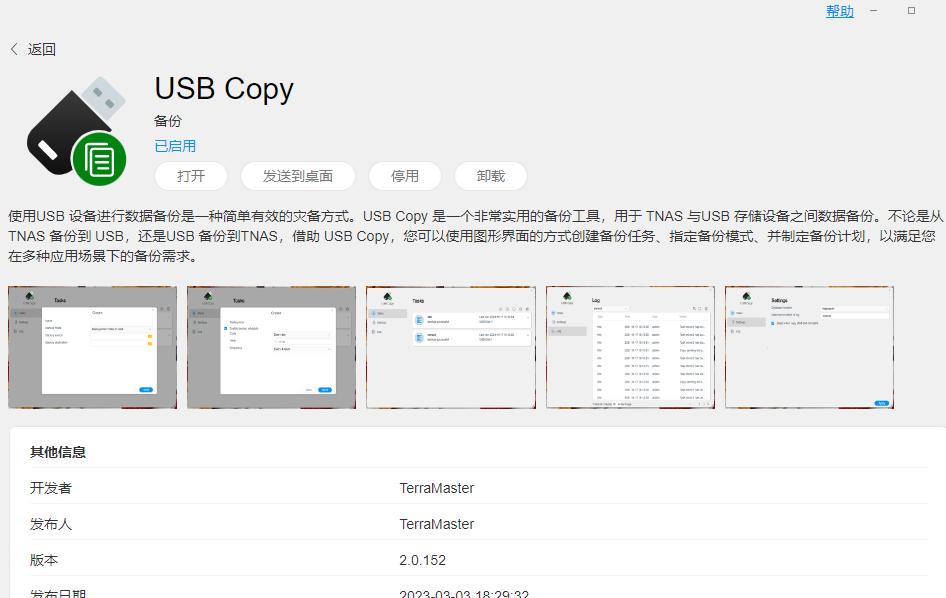Image resolution: width=946 pixels, height=598 pixels.
Task: View the Tasks list screenshot thumbnail
Action: point(450,346)
